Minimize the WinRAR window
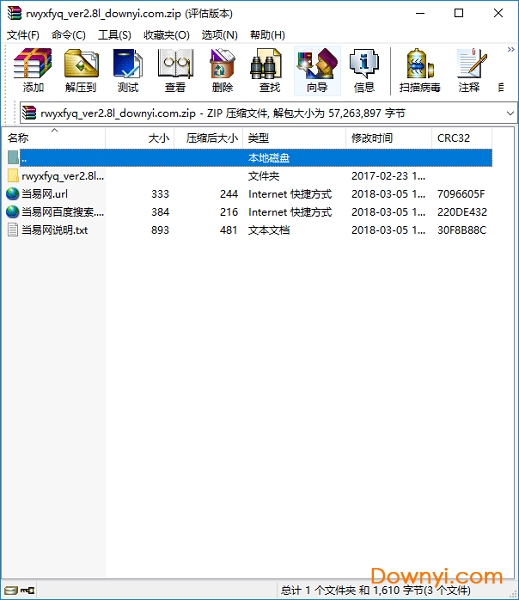This screenshot has width=519, height=600. 421,13
